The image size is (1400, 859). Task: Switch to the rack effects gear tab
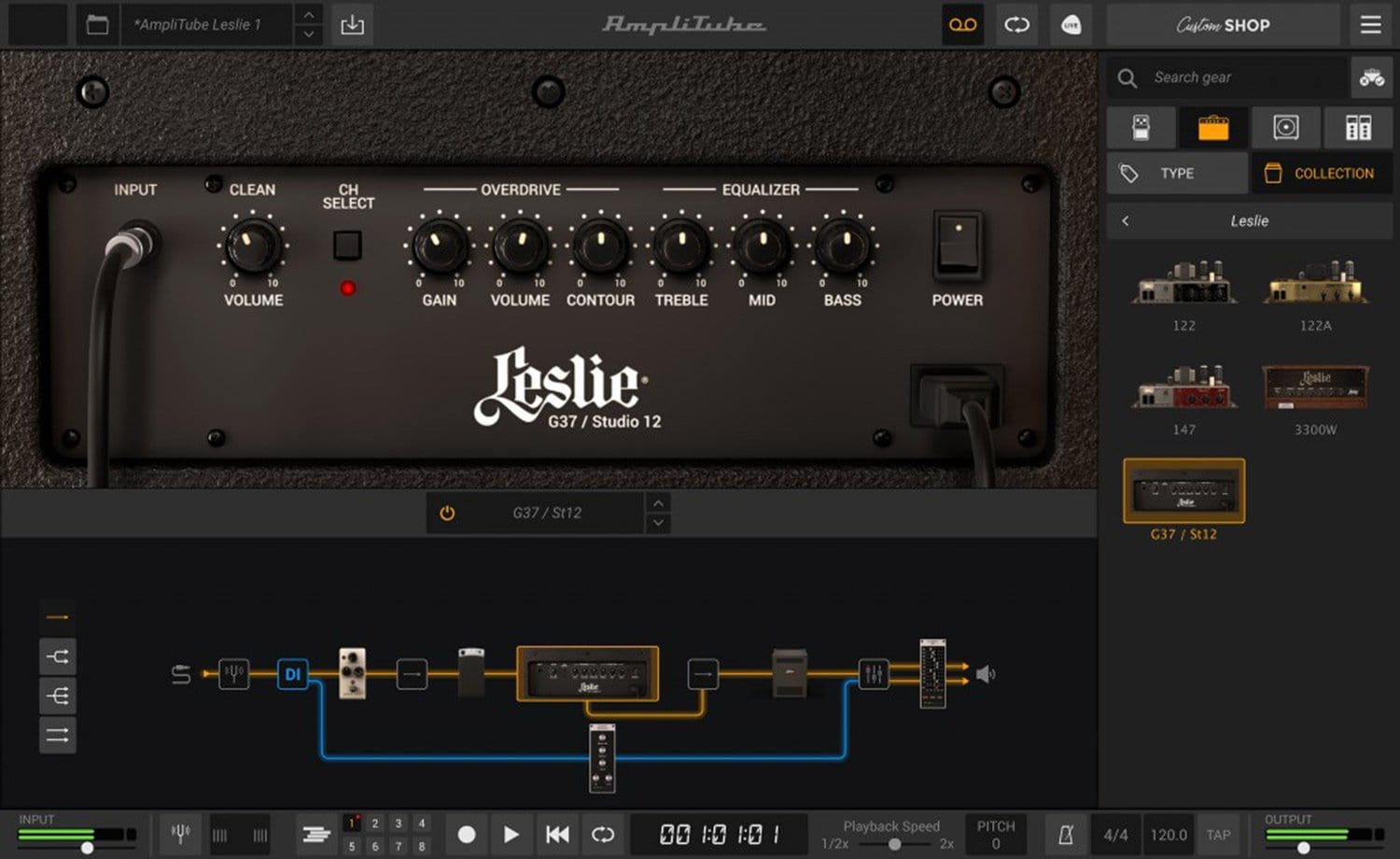(x=1358, y=127)
